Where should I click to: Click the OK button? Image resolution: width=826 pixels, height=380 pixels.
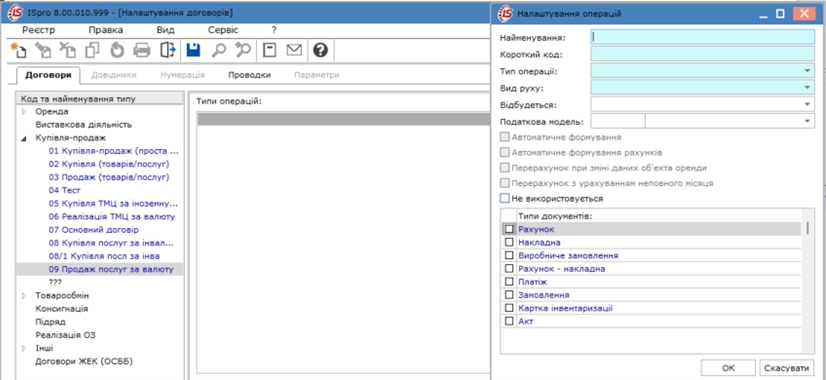click(x=728, y=368)
